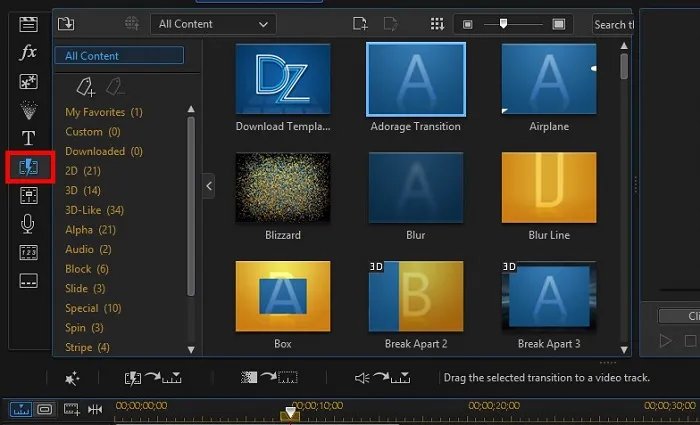Image resolution: width=700 pixels, height=425 pixels.
Task: Click the import media icon
Action: (x=66, y=24)
